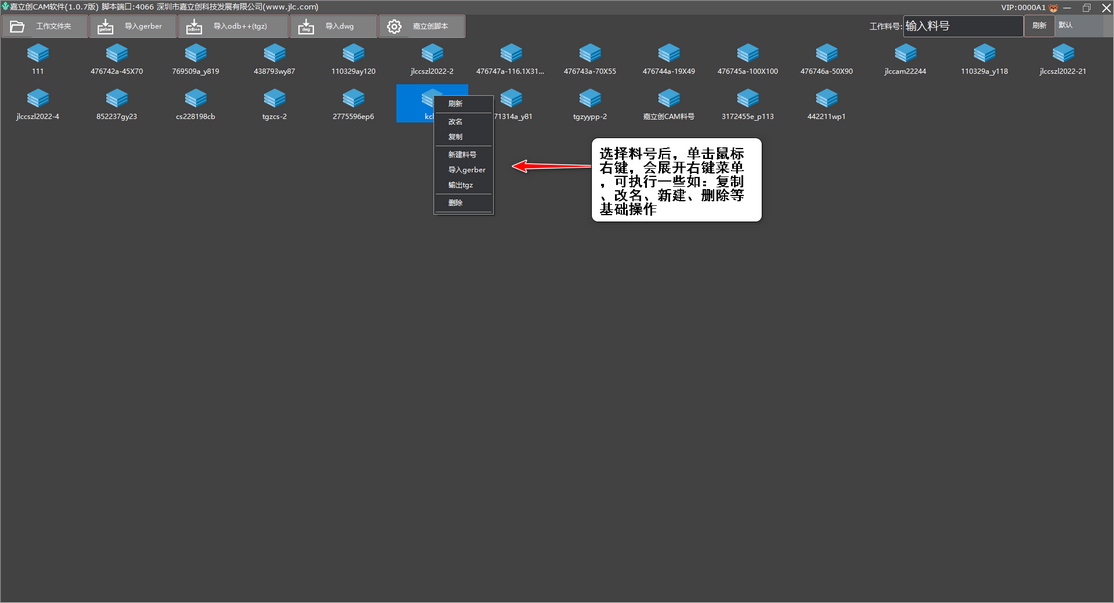Choose 导入gerber in the context menu

pyautogui.click(x=463, y=170)
